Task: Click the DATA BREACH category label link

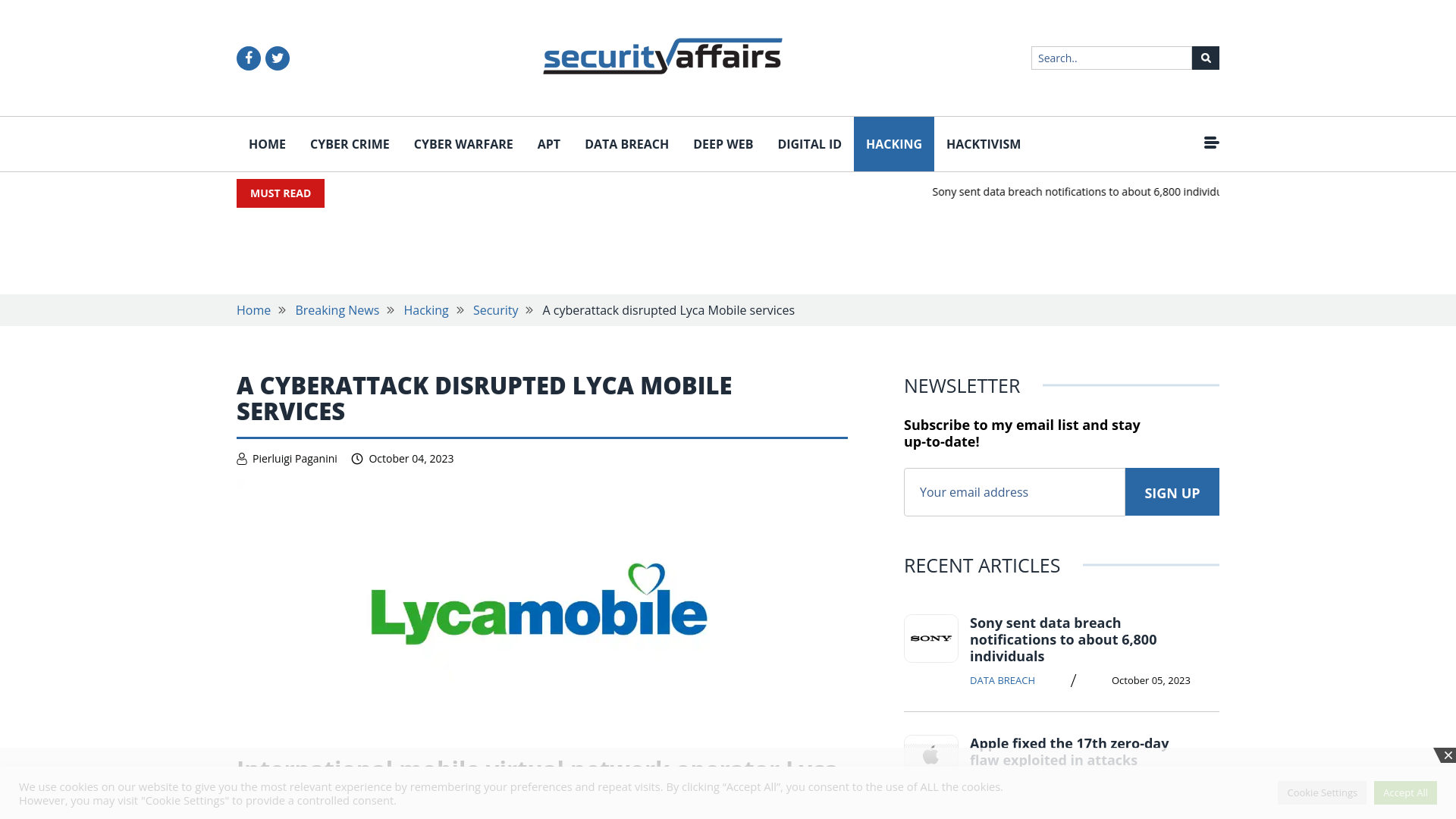Action: pos(1002,680)
